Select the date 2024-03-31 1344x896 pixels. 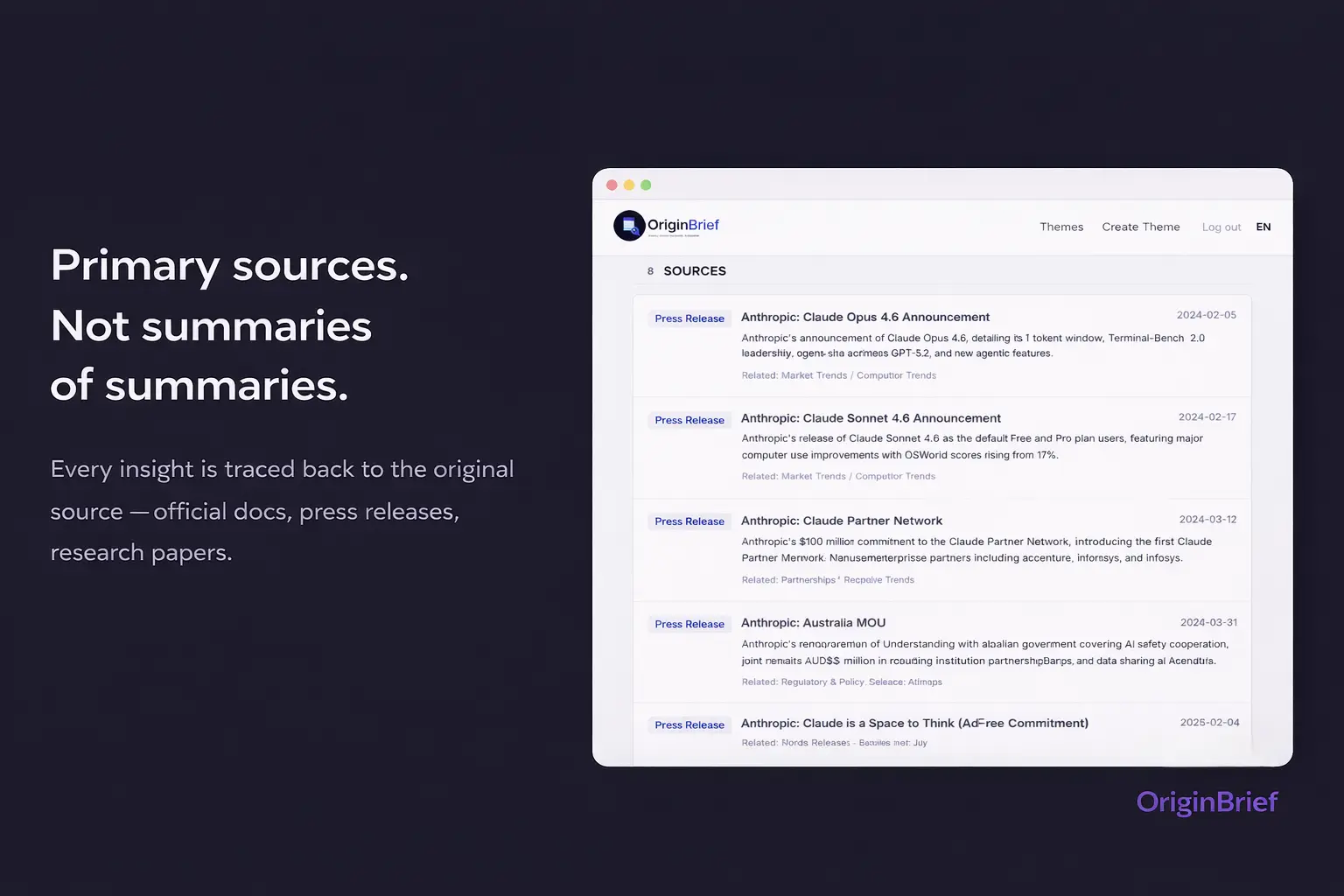(1208, 623)
